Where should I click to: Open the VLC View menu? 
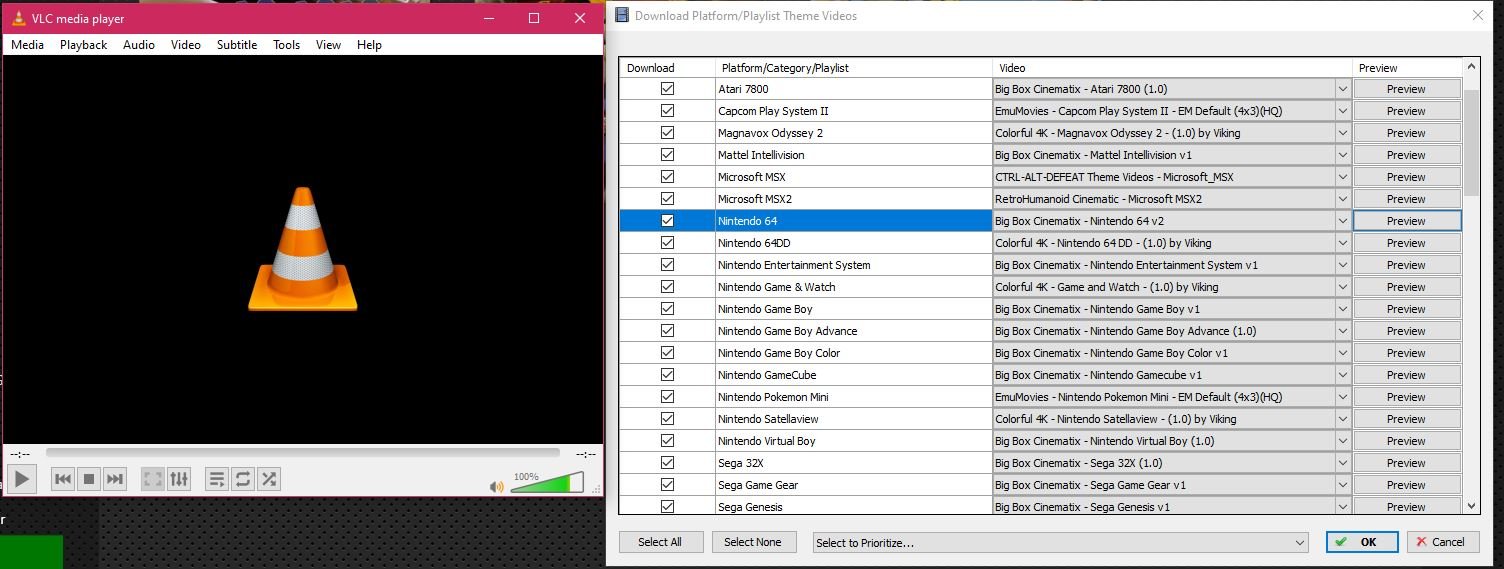click(x=329, y=45)
